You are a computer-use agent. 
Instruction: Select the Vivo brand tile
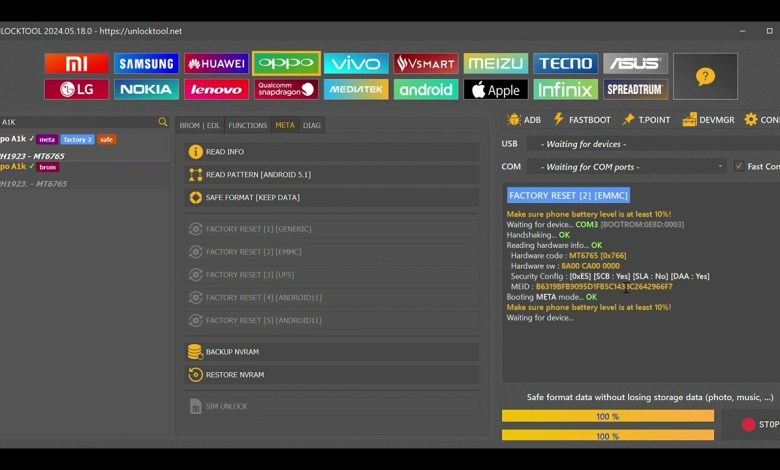[x=356, y=64]
